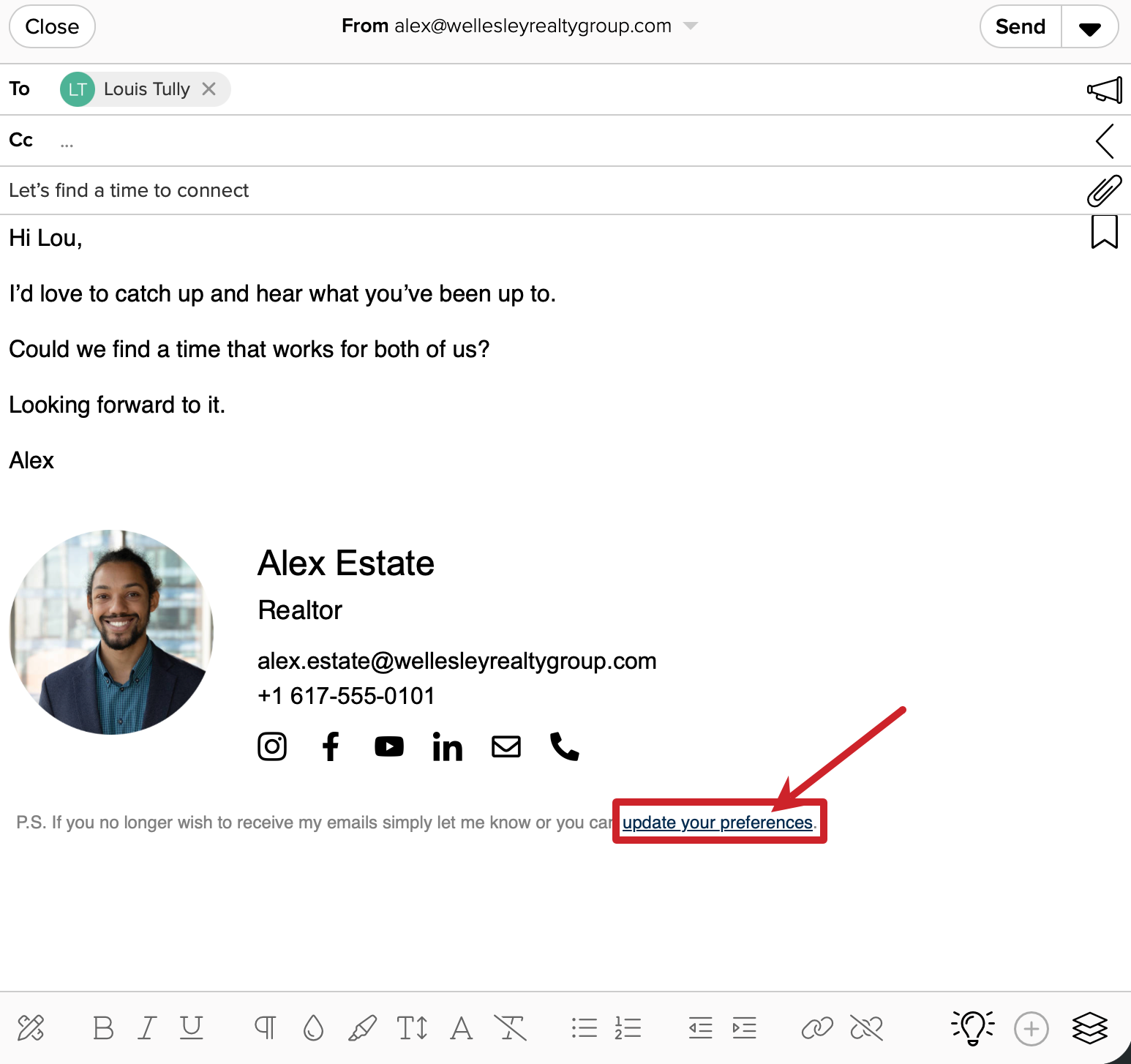Toggle the numbered list formatting
The height and width of the screenshot is (1064, 1131).
tap(628, 1027)
